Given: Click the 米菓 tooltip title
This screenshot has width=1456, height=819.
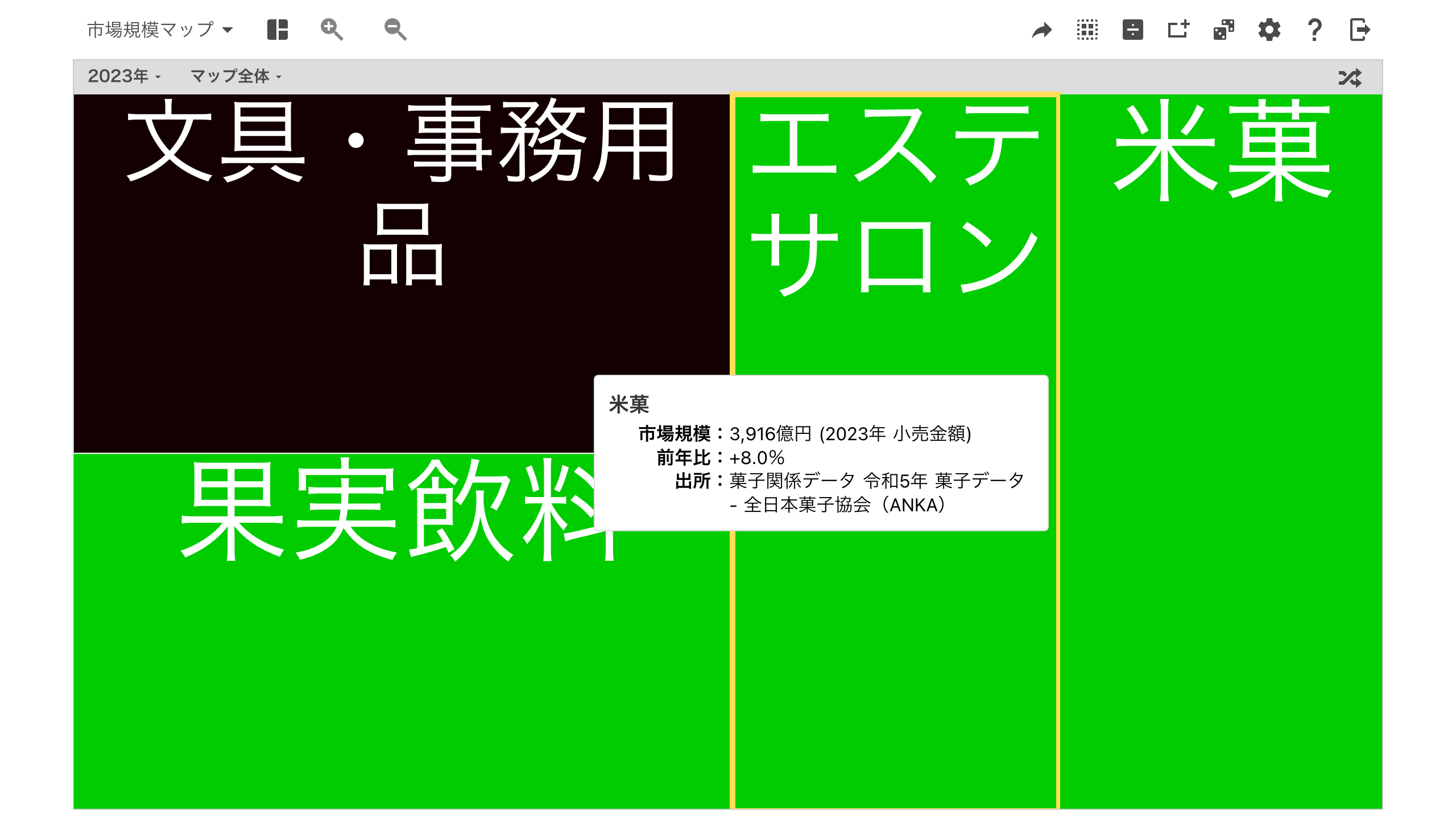Looking at the screenshot, I should 629,404.
